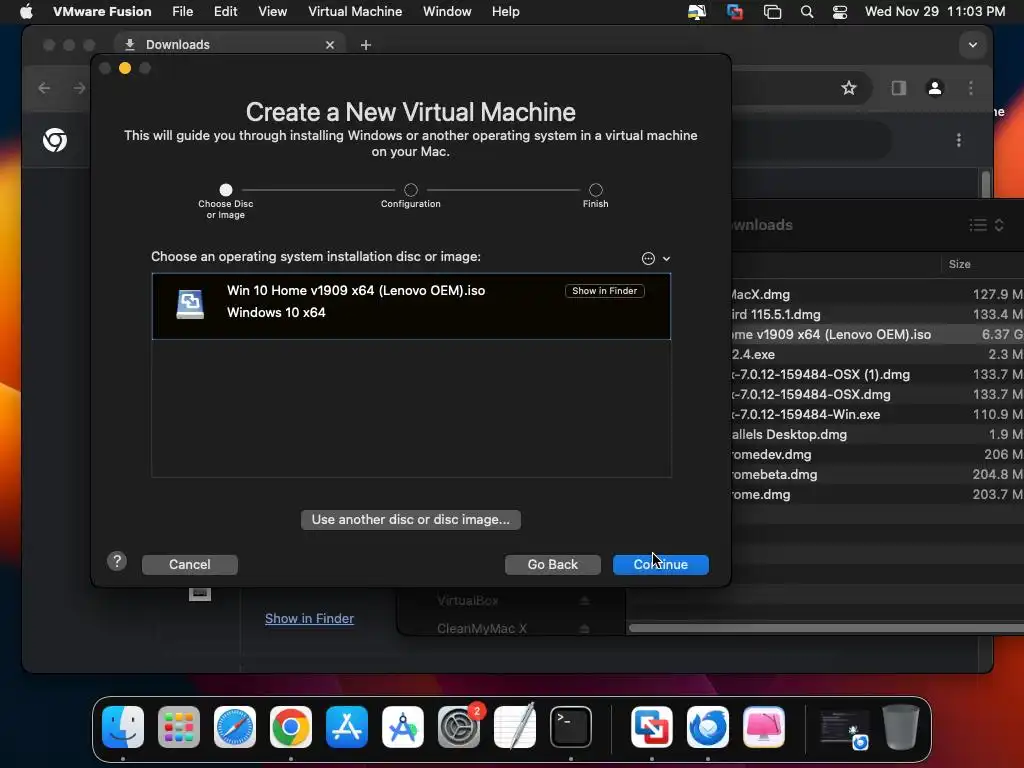The height and width of the screenshot is (768, 1024).
Task: Select the Downloads tab in Chrome
Action: (229, 44)
